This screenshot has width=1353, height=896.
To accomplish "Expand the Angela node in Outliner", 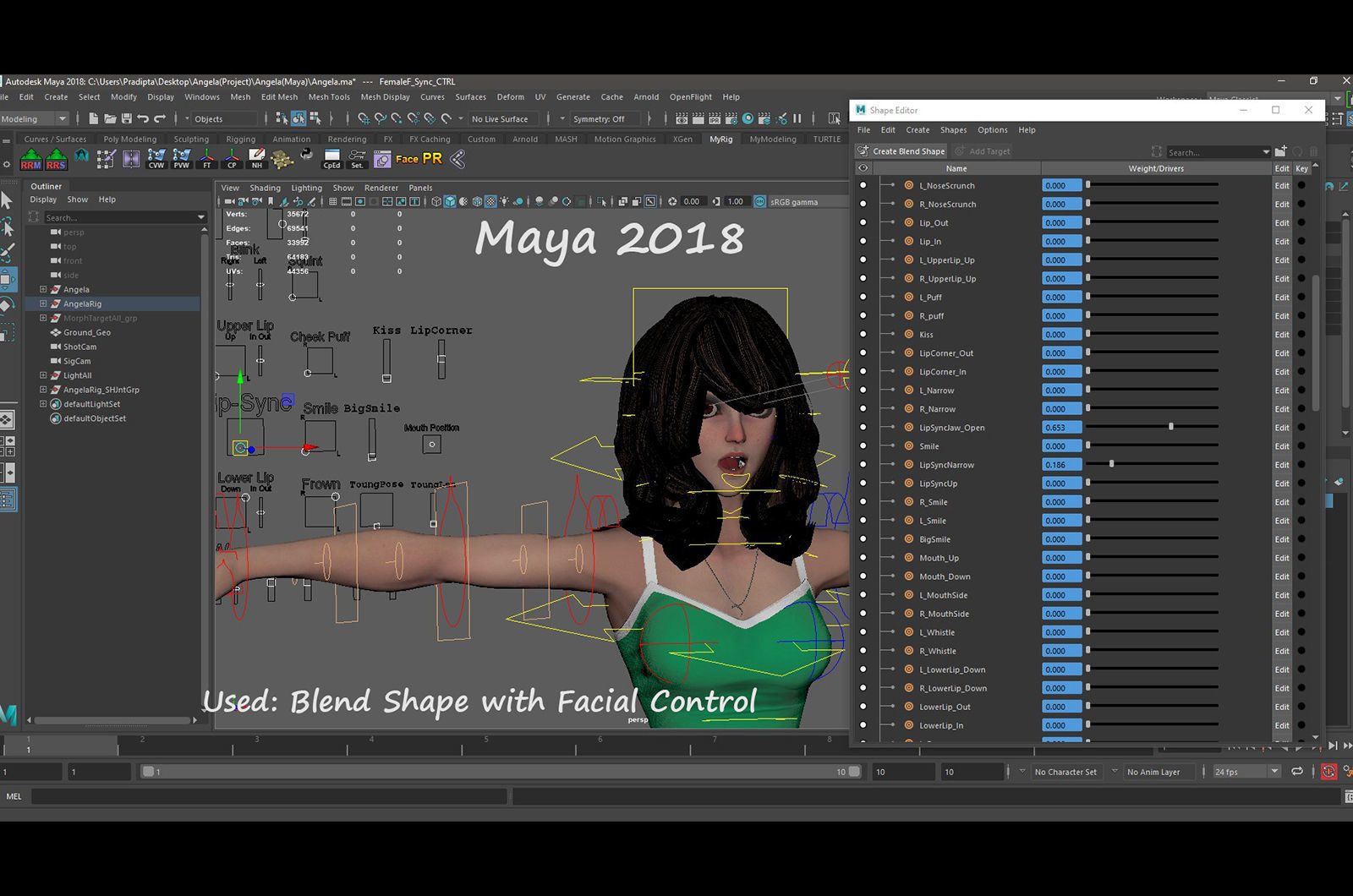I will (x=43, y=289).
